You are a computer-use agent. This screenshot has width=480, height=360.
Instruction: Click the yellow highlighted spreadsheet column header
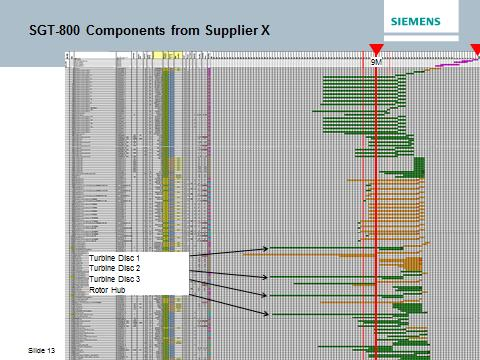coord(158,55)
